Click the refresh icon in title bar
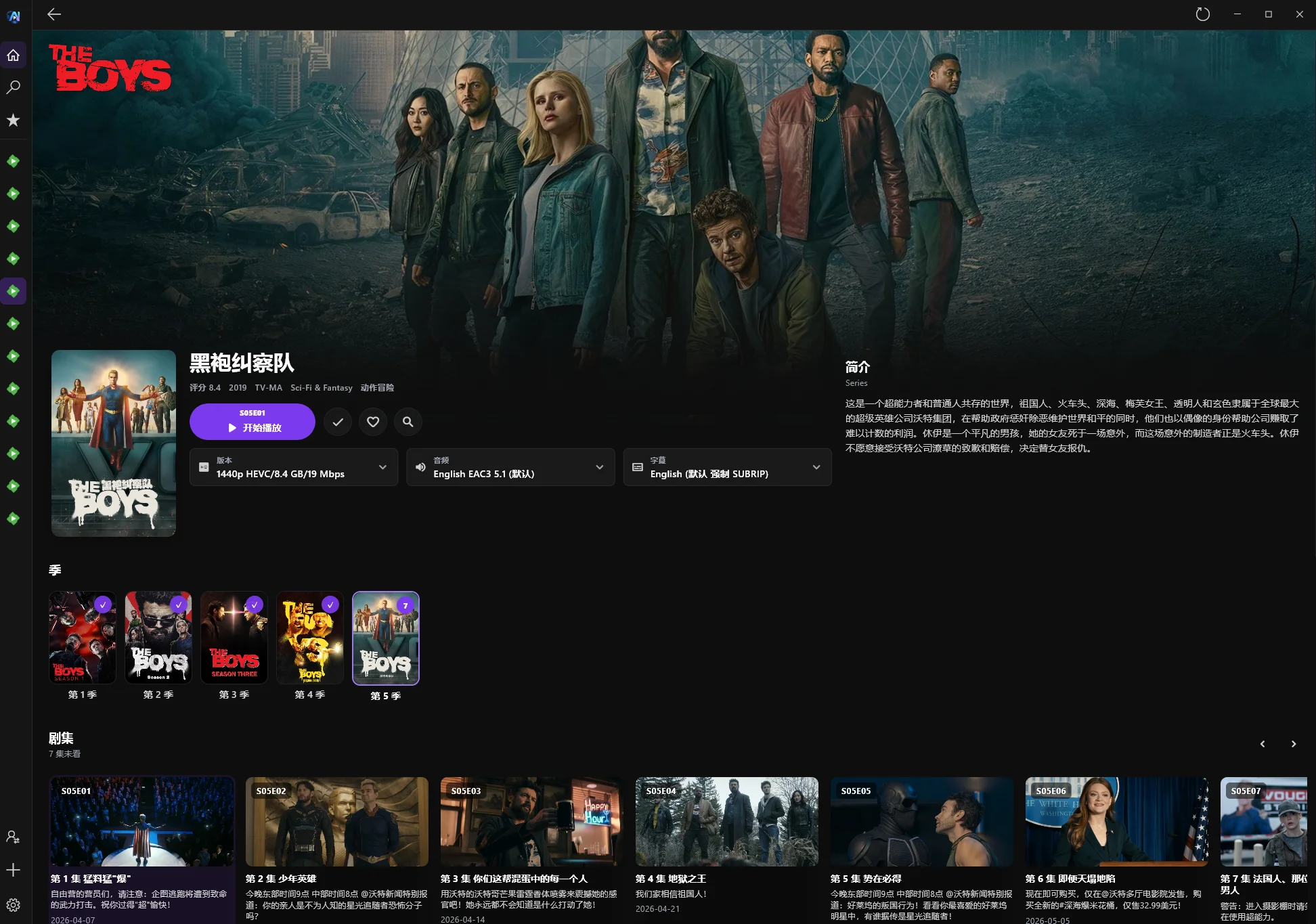The image size is (1316, 924). tap(1202, 14)
